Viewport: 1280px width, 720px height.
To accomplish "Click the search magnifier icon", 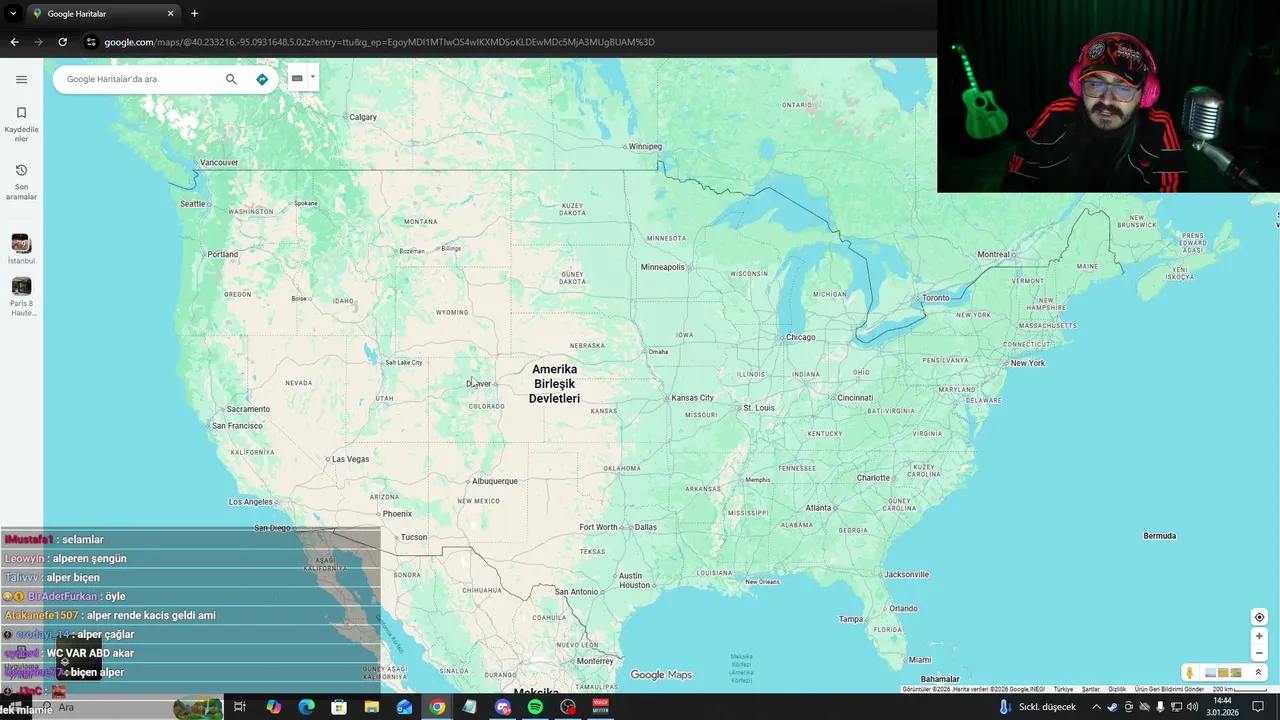I will click(231, 79).
